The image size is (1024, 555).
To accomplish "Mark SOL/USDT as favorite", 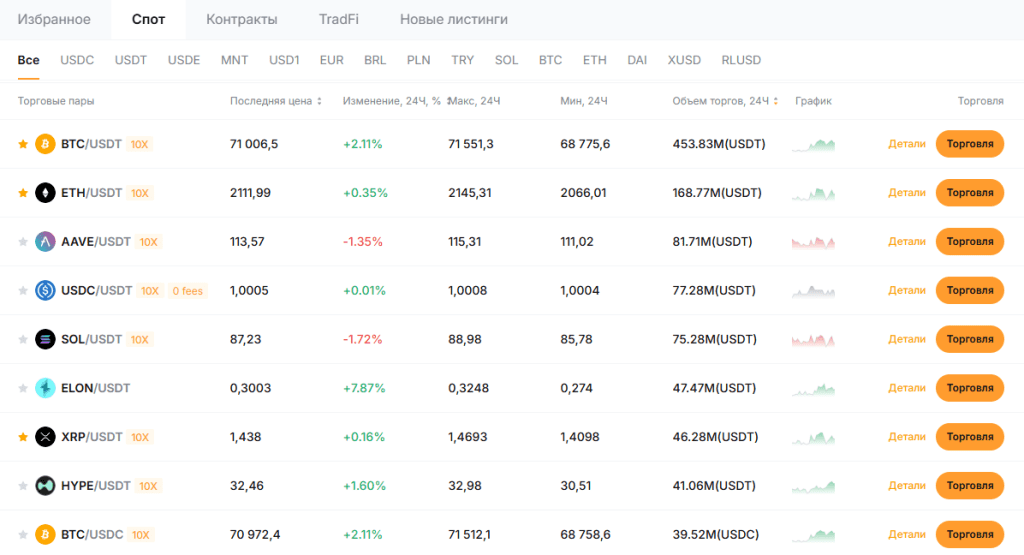I will pos(23,339).
